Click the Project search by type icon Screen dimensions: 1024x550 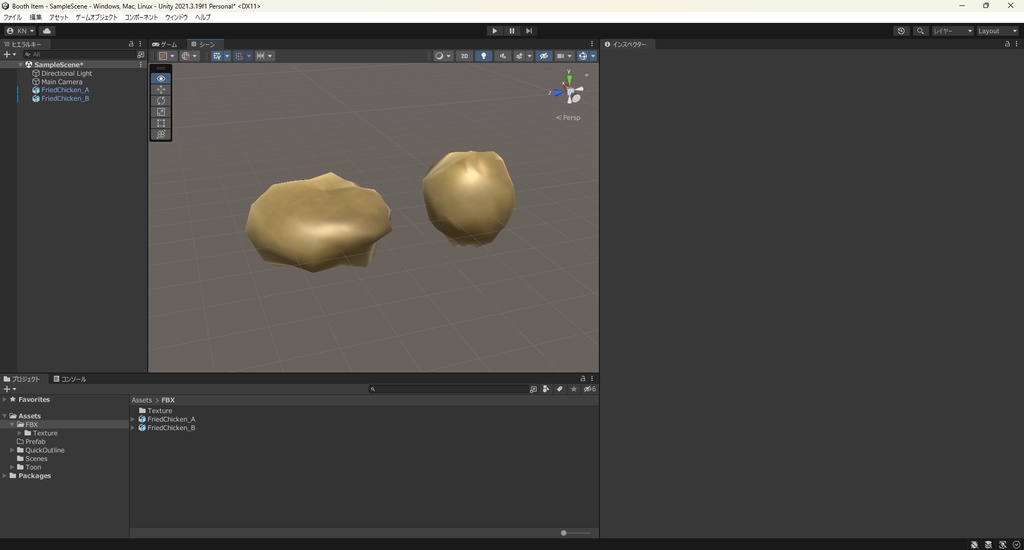coord(546,389)
